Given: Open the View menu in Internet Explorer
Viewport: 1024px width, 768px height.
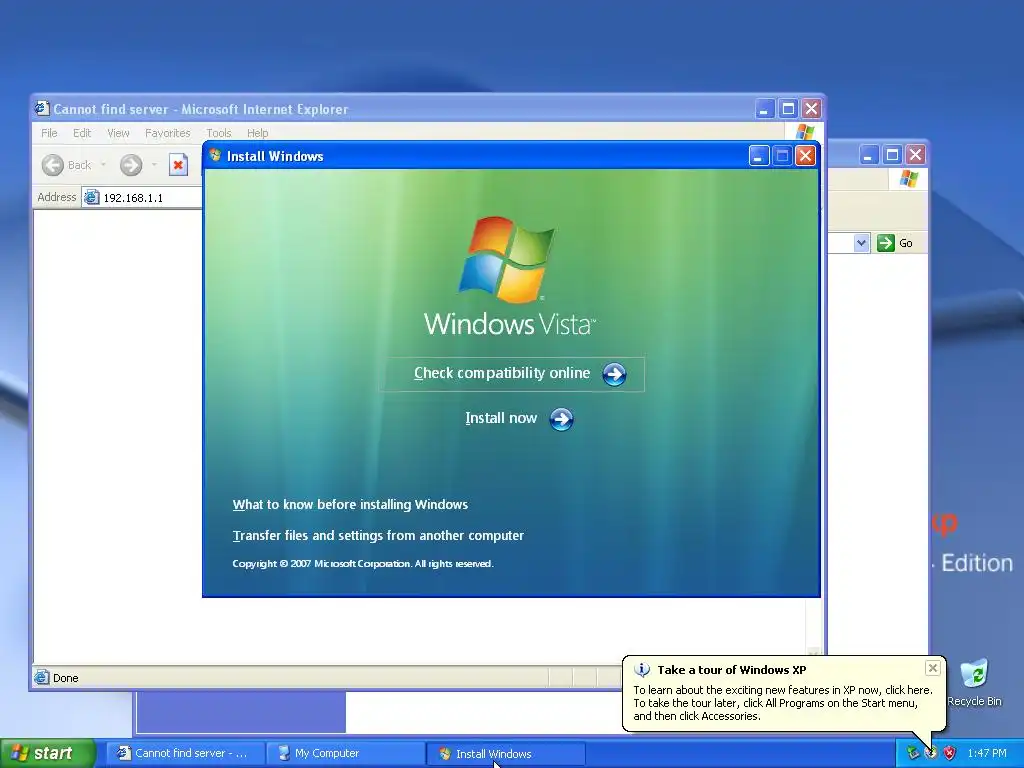Looking at the screenshot, I should click(x=118, y=133).
